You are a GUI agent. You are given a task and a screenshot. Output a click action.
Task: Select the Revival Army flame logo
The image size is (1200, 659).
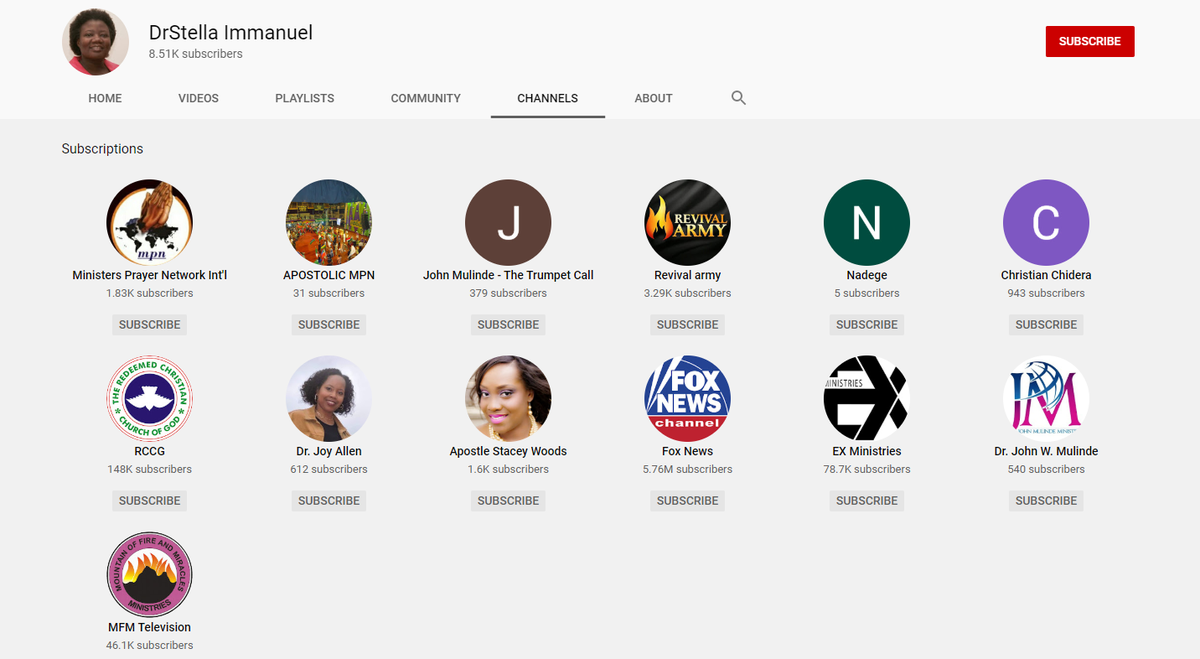tap(687, 222)
